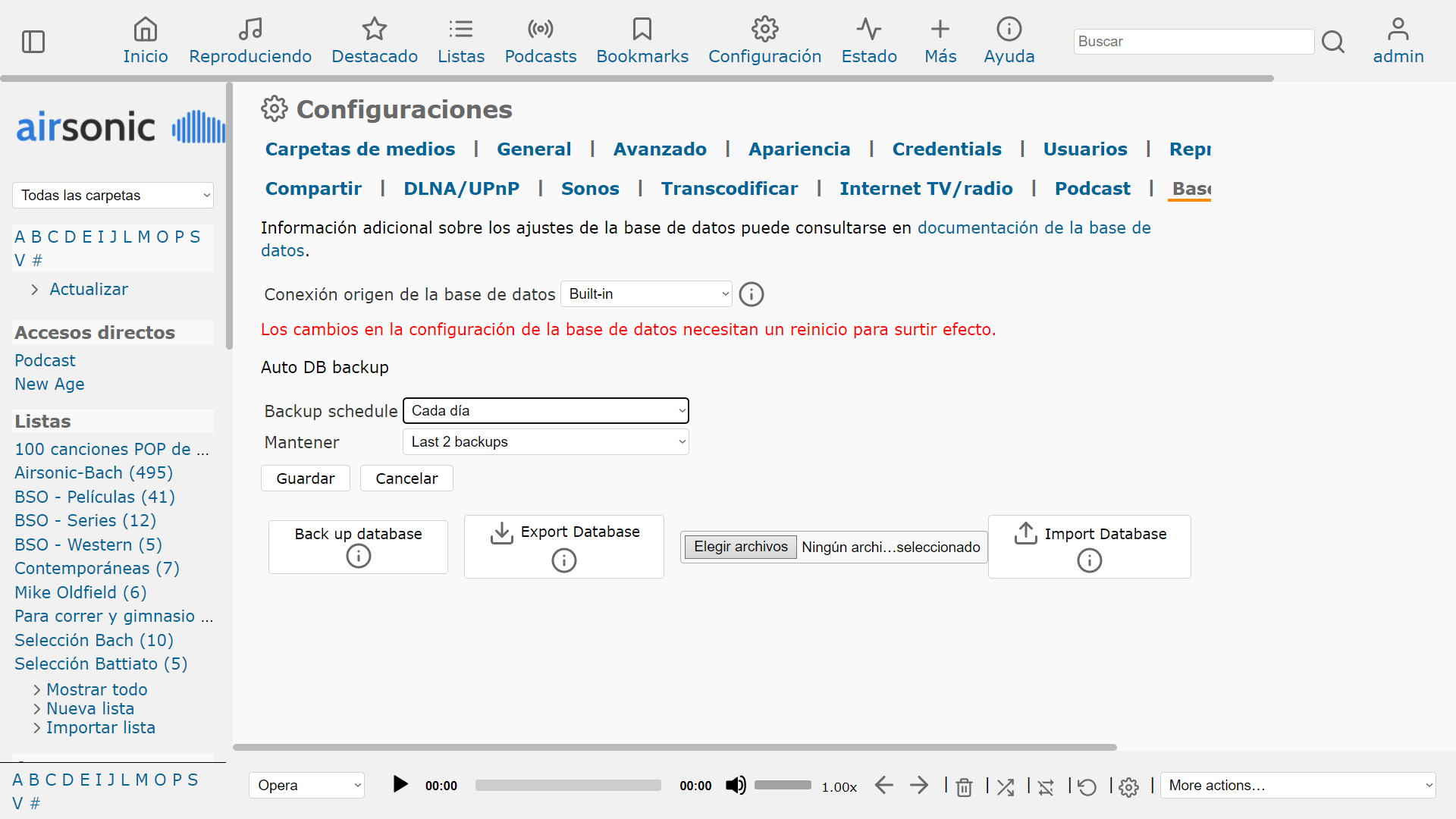Enable shuffle in the player bar
1456x819 pixels.
coord(1006,786)
